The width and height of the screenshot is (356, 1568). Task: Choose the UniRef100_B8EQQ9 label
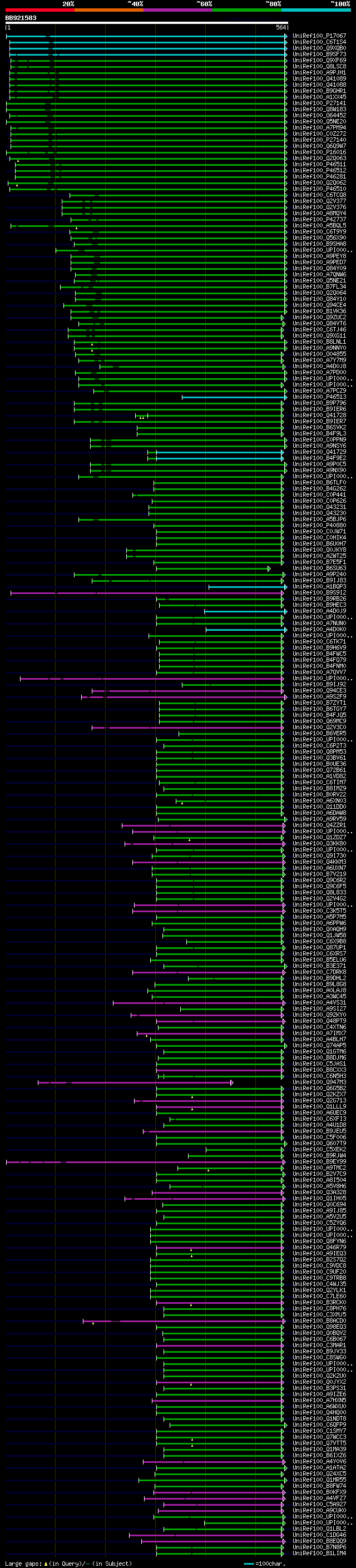319,1541
